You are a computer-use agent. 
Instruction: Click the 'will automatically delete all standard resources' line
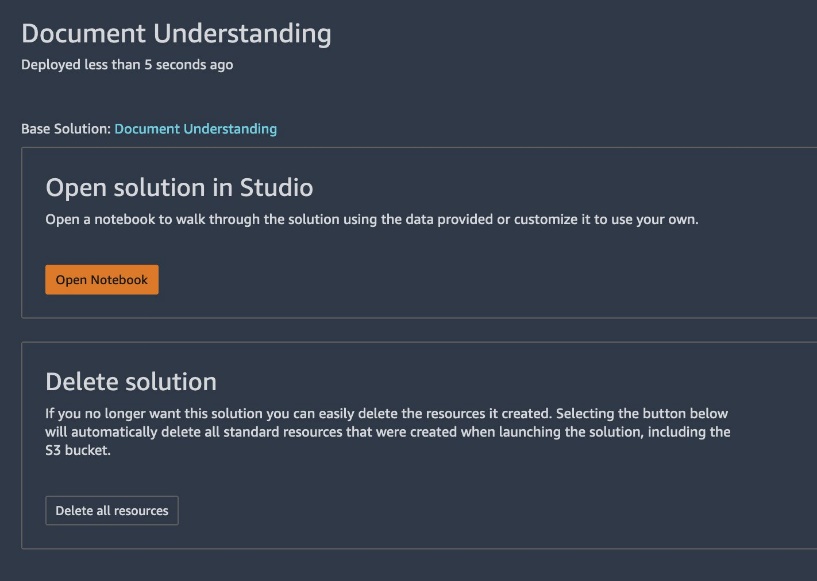[387, 432]
